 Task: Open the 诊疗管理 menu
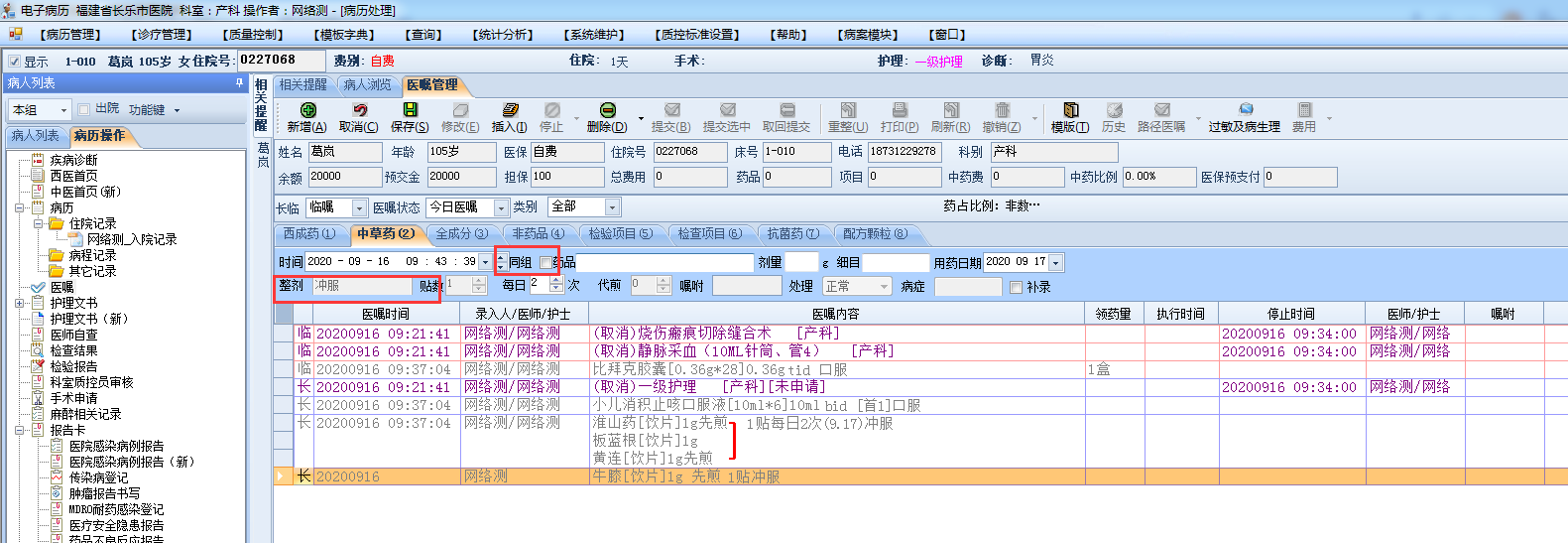(160, 35)
